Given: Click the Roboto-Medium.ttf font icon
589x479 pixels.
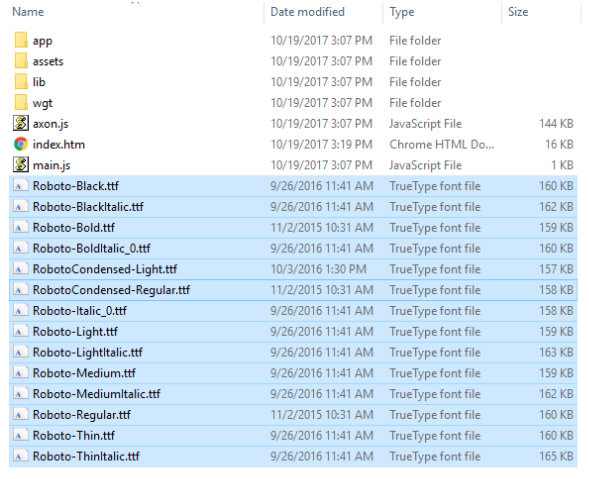Looking at the screenshot, I should tap(21, 373).
